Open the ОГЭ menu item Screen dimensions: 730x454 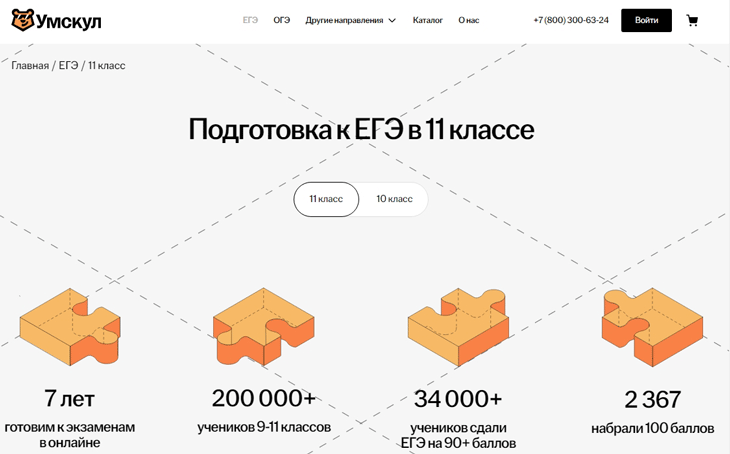click(282, 20)
